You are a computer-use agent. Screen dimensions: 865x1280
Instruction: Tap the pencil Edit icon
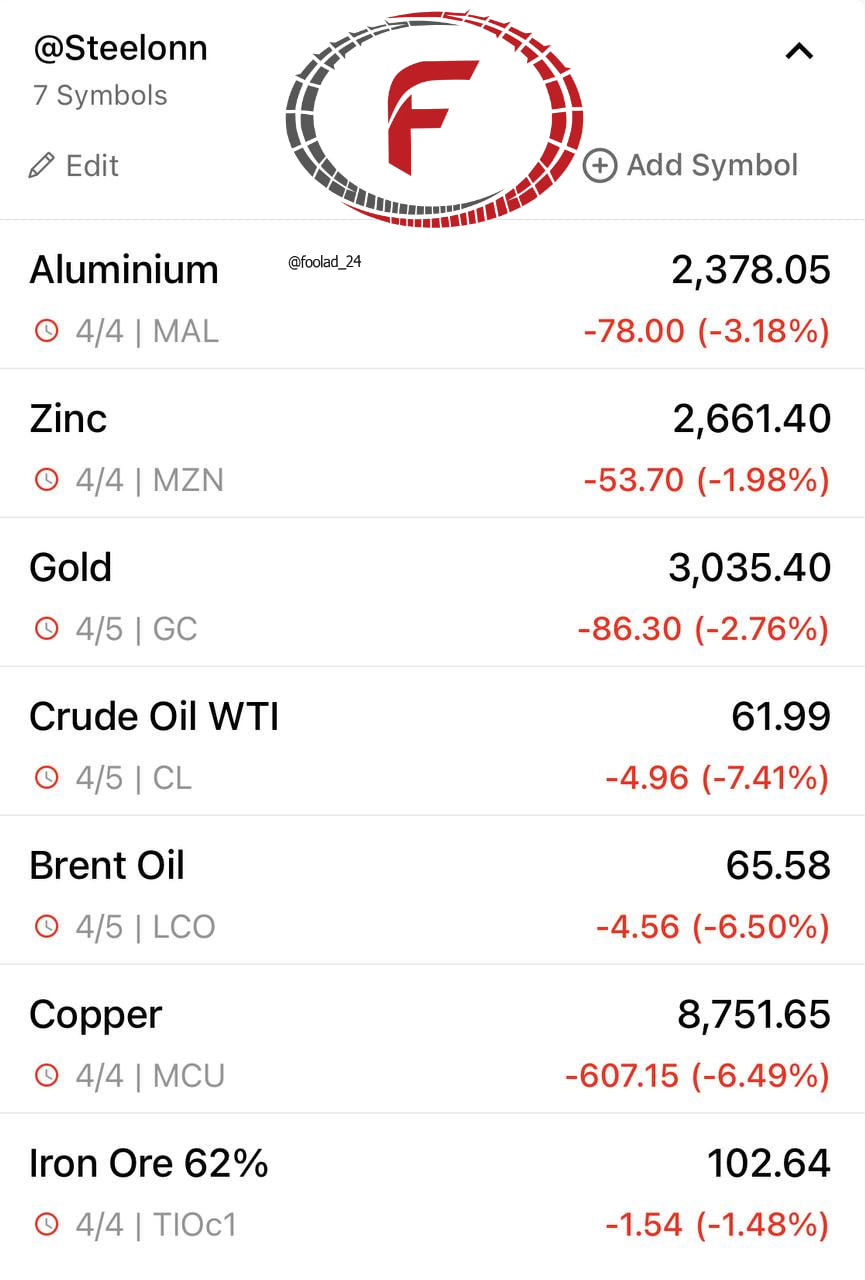tap(41, 165)
